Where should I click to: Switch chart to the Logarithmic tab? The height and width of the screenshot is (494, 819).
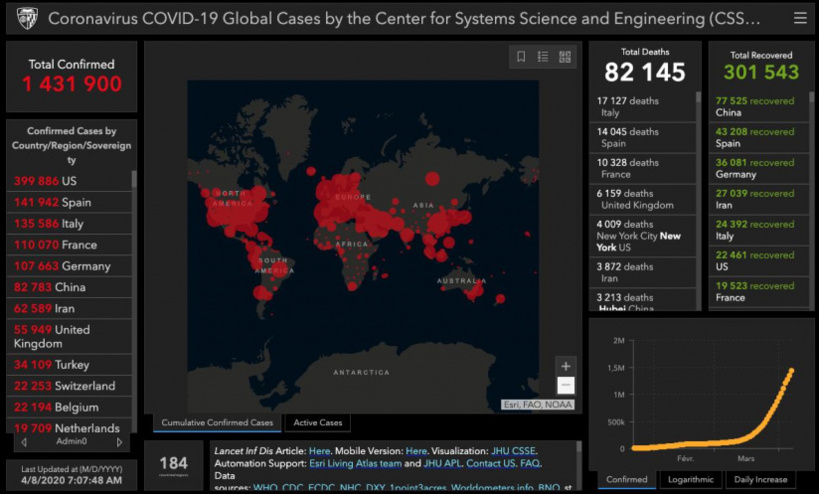pos(689,480)
